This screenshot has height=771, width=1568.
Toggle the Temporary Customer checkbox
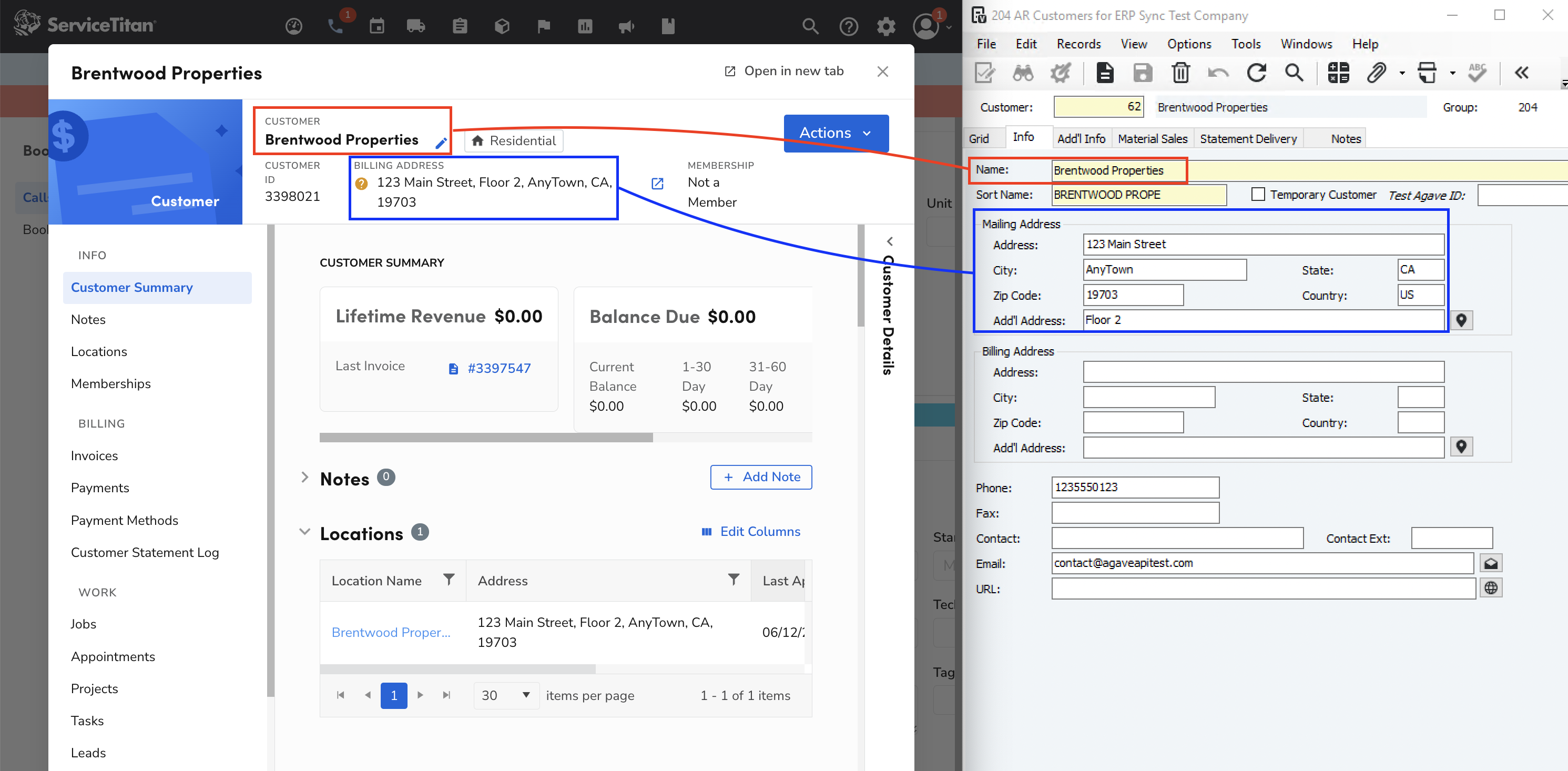pos(1258,194)
